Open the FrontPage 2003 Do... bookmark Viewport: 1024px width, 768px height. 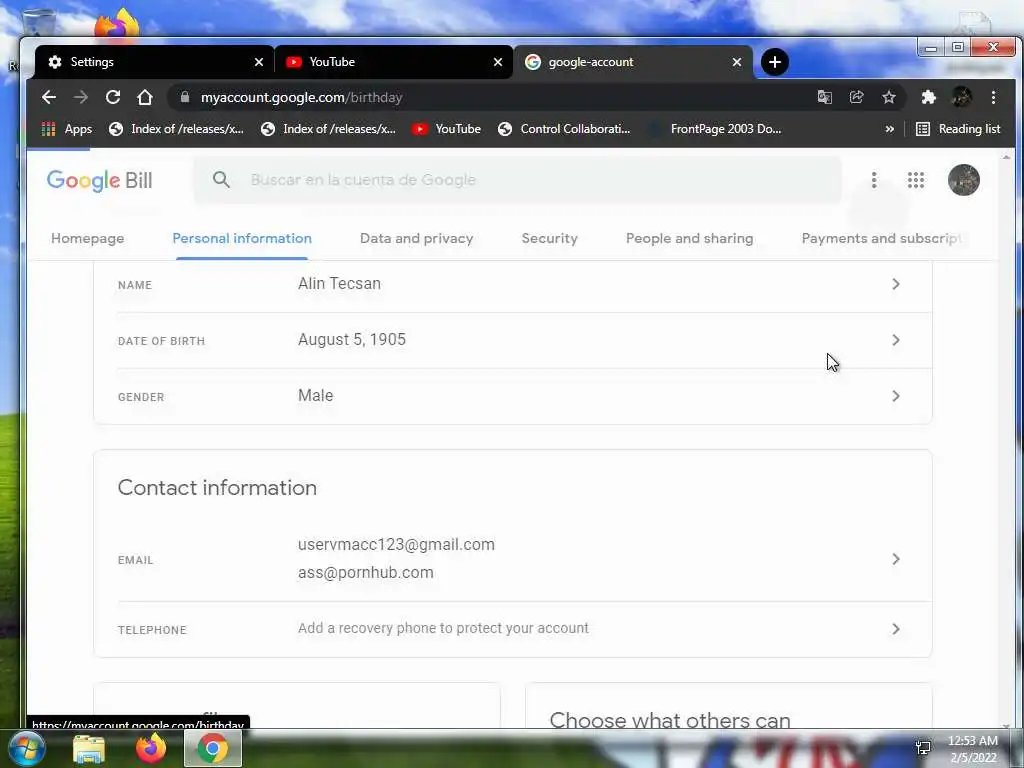[715, 129]
